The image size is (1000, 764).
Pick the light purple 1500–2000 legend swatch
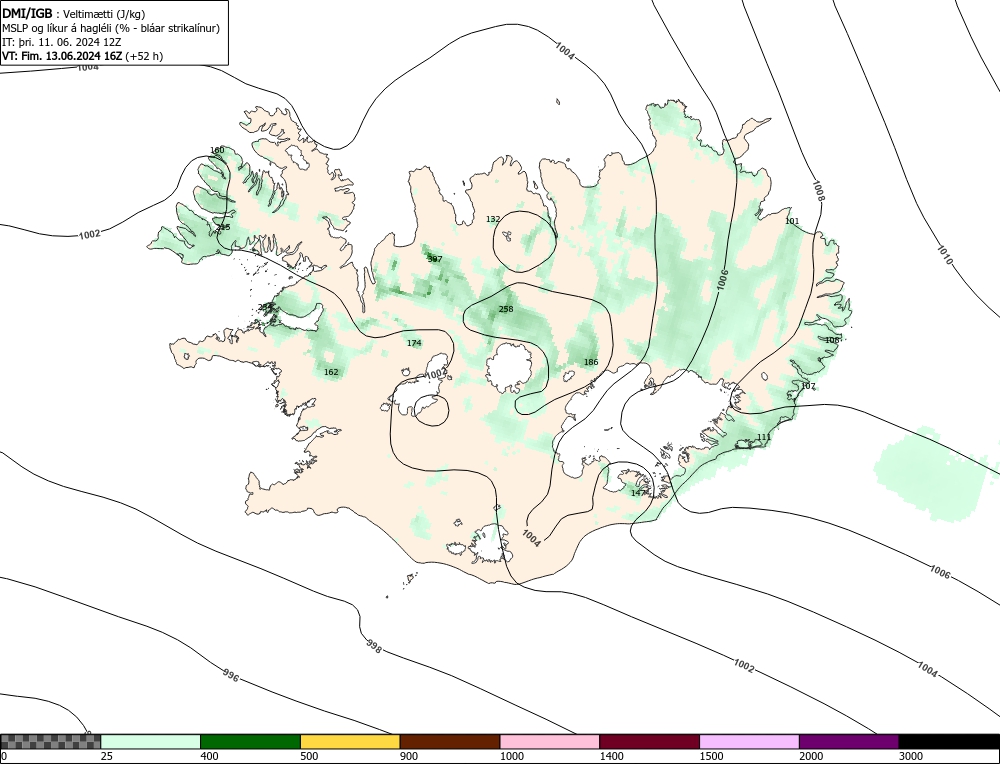pyautogui.click(x=749, y=742)
